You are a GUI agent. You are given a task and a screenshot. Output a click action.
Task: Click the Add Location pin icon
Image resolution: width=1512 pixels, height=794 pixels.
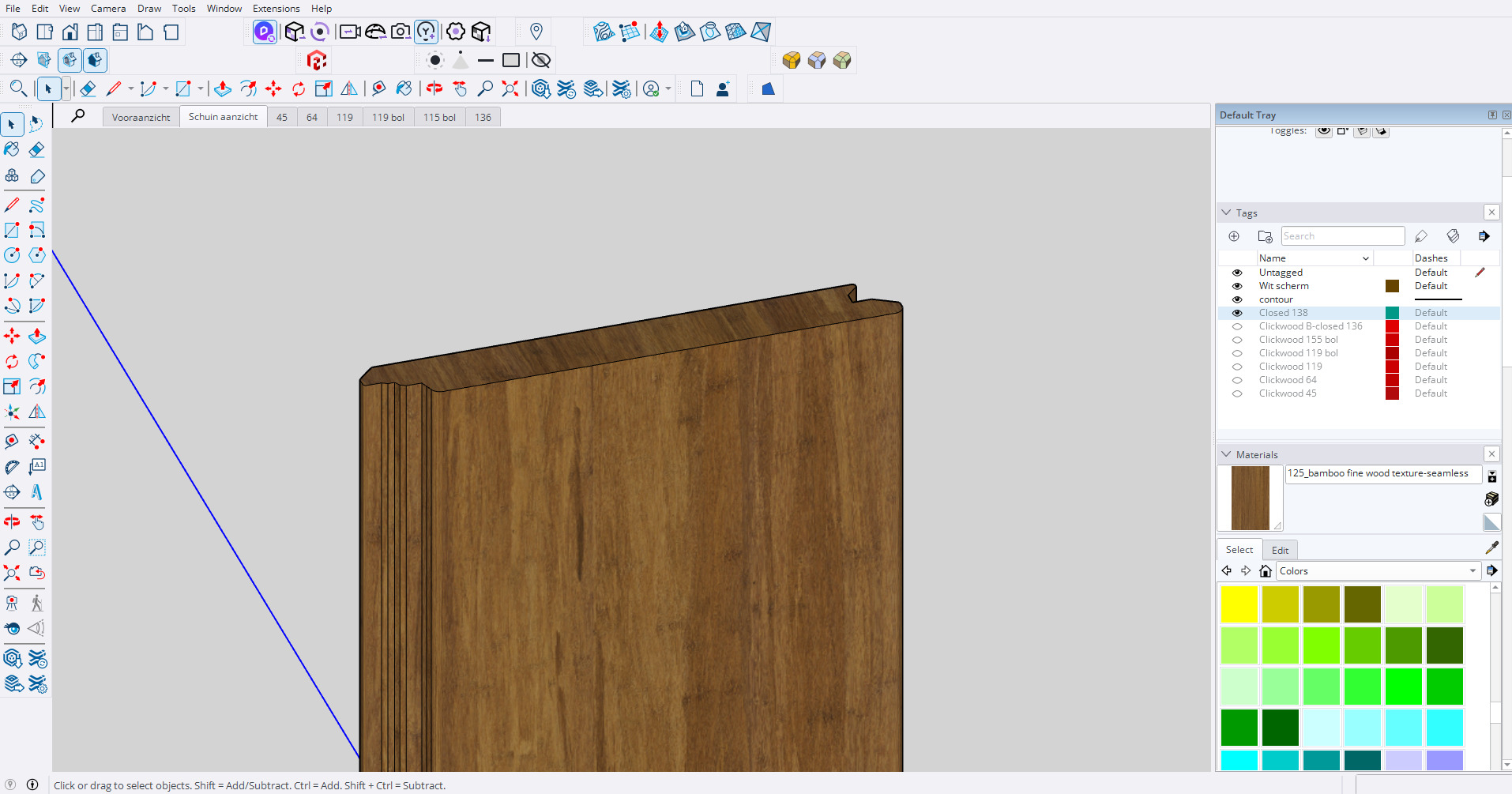pyautogui.click(x=536, y=32)
